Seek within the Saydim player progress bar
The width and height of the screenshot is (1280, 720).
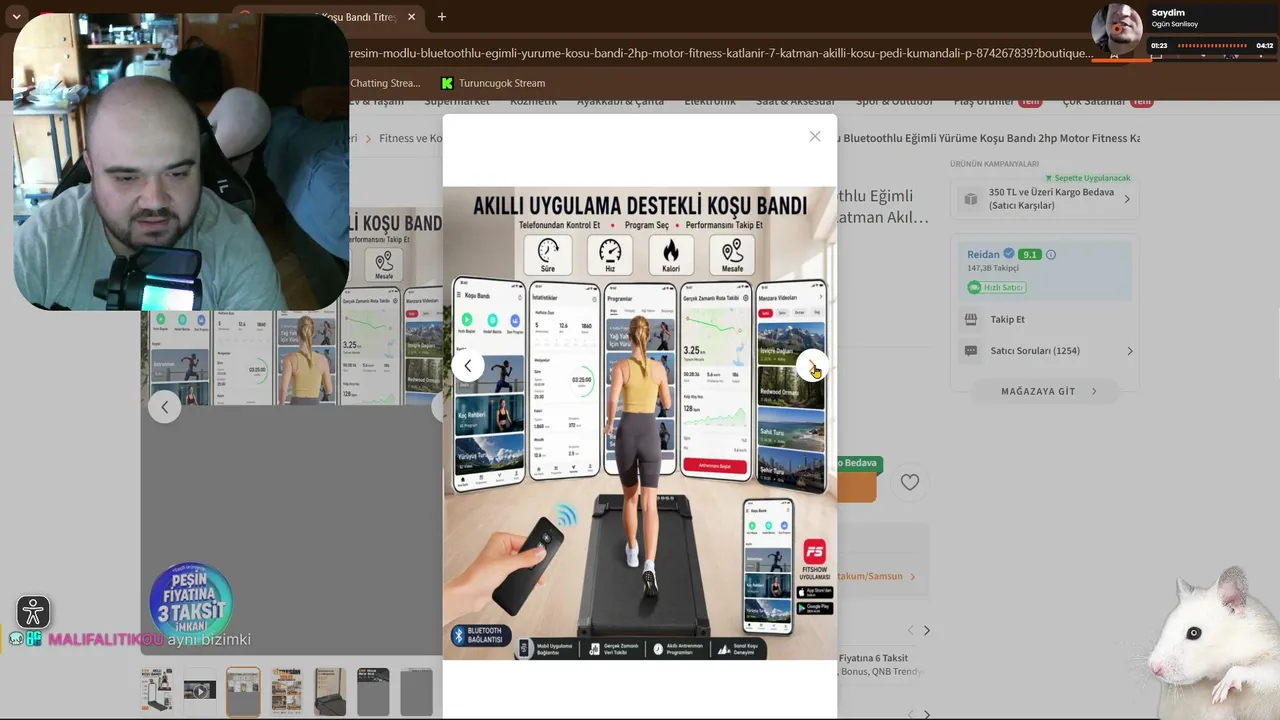tap(1211, 45)
